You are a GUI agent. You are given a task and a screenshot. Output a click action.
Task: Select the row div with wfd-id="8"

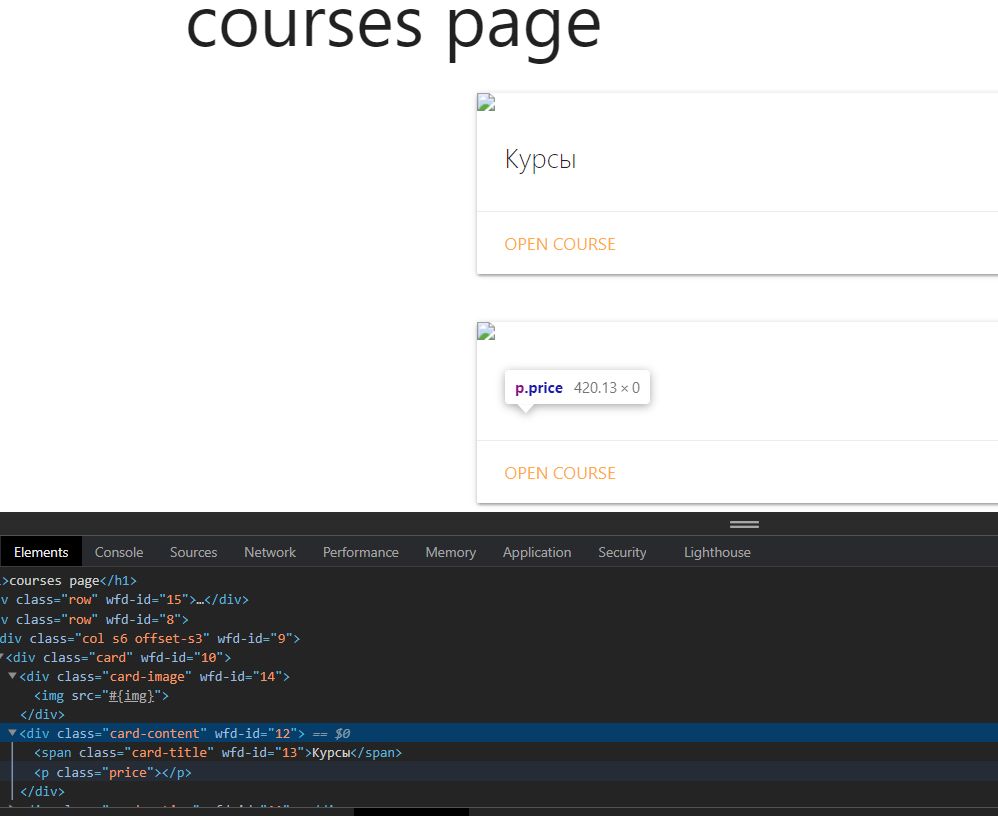click(94, 619)
